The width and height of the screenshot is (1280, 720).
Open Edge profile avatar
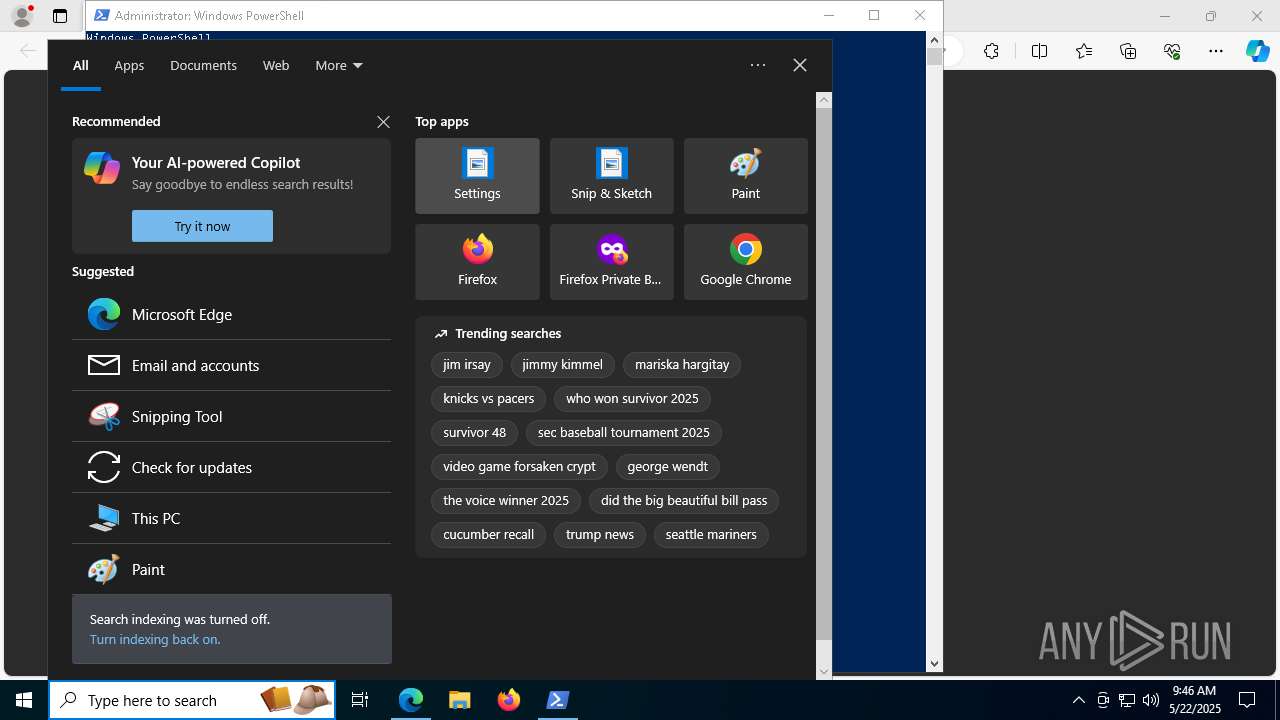22,15
